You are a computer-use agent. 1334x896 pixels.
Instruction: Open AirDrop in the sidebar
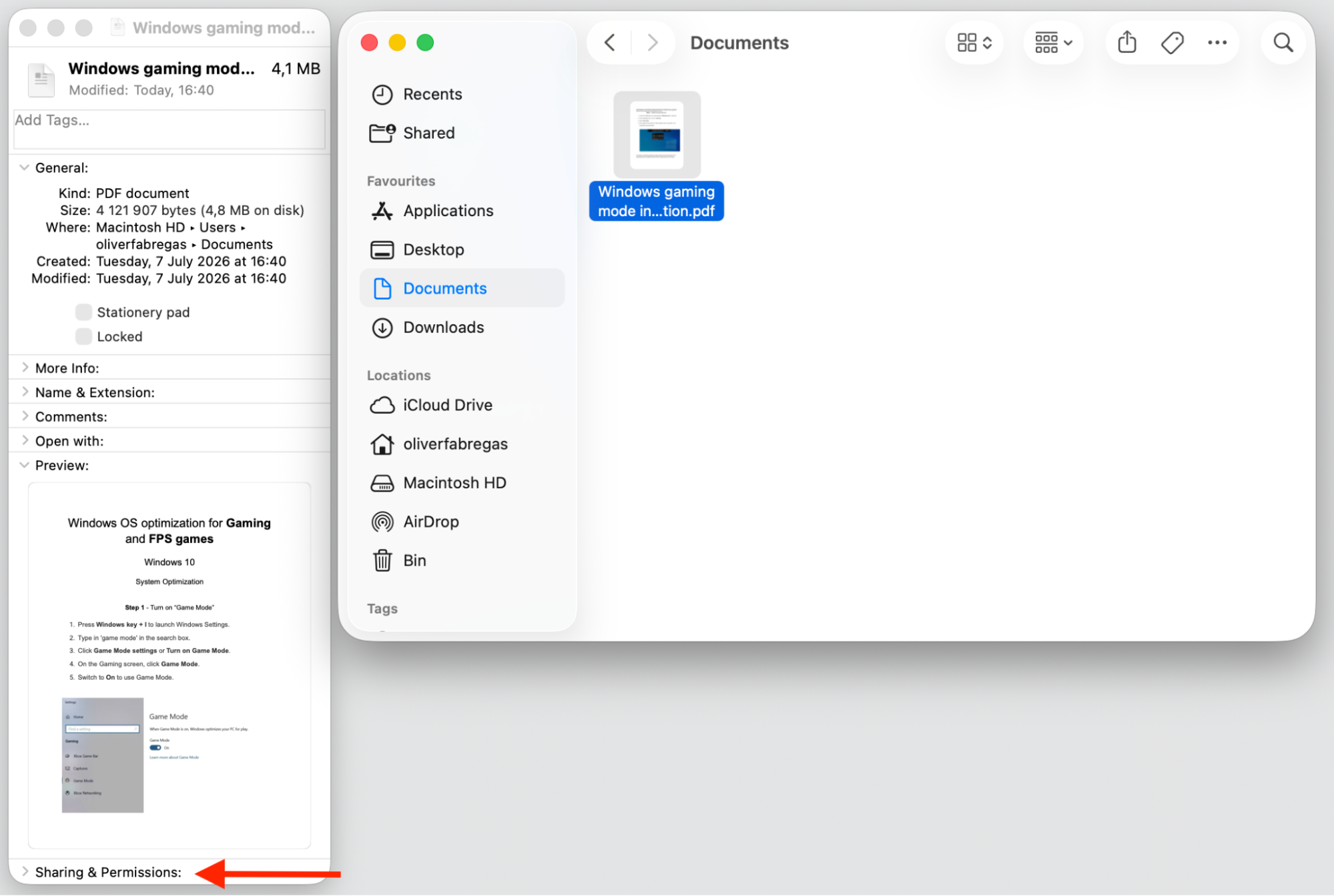click(x=462, y=522)
